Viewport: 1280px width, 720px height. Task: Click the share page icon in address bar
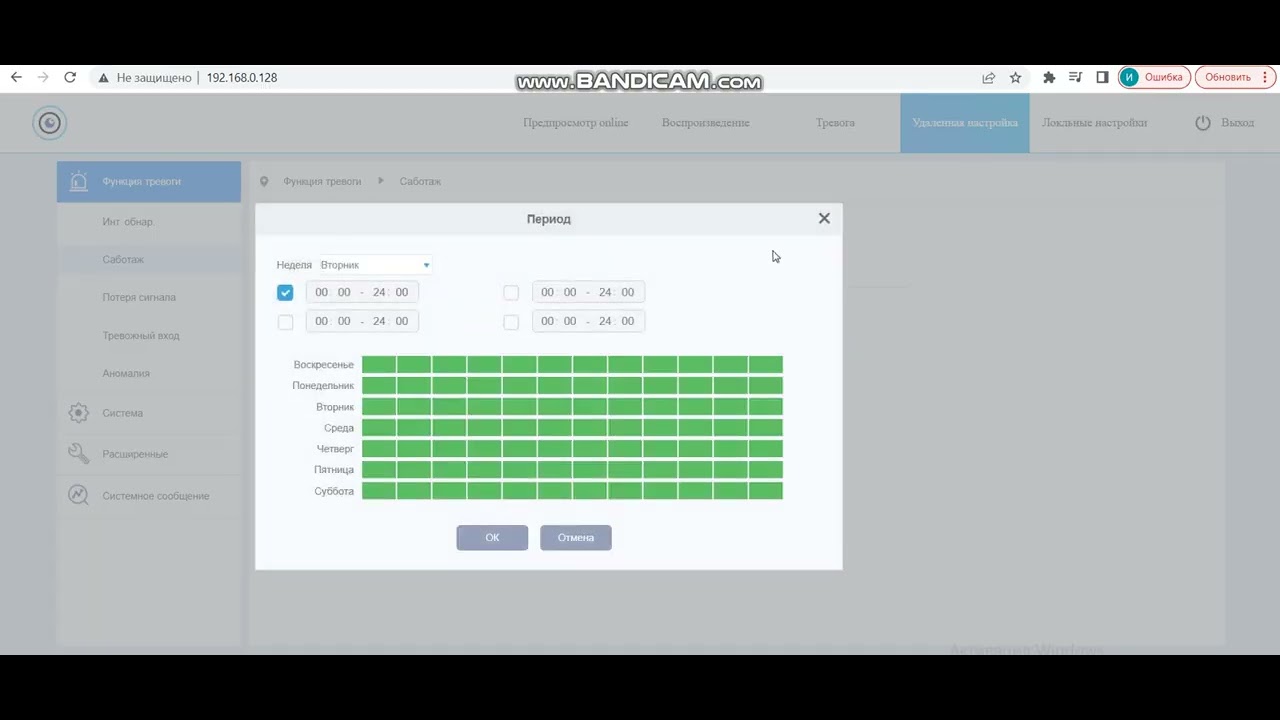tap(989, 77)
